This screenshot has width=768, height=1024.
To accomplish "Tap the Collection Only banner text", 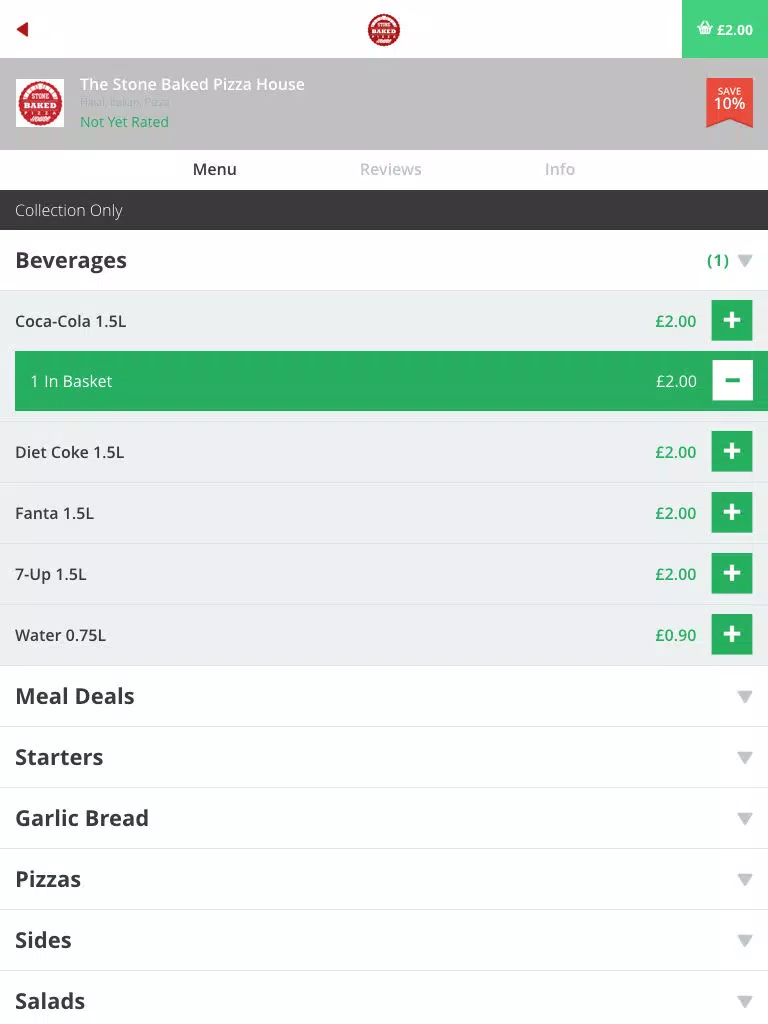I will click(x=69, y=210).
